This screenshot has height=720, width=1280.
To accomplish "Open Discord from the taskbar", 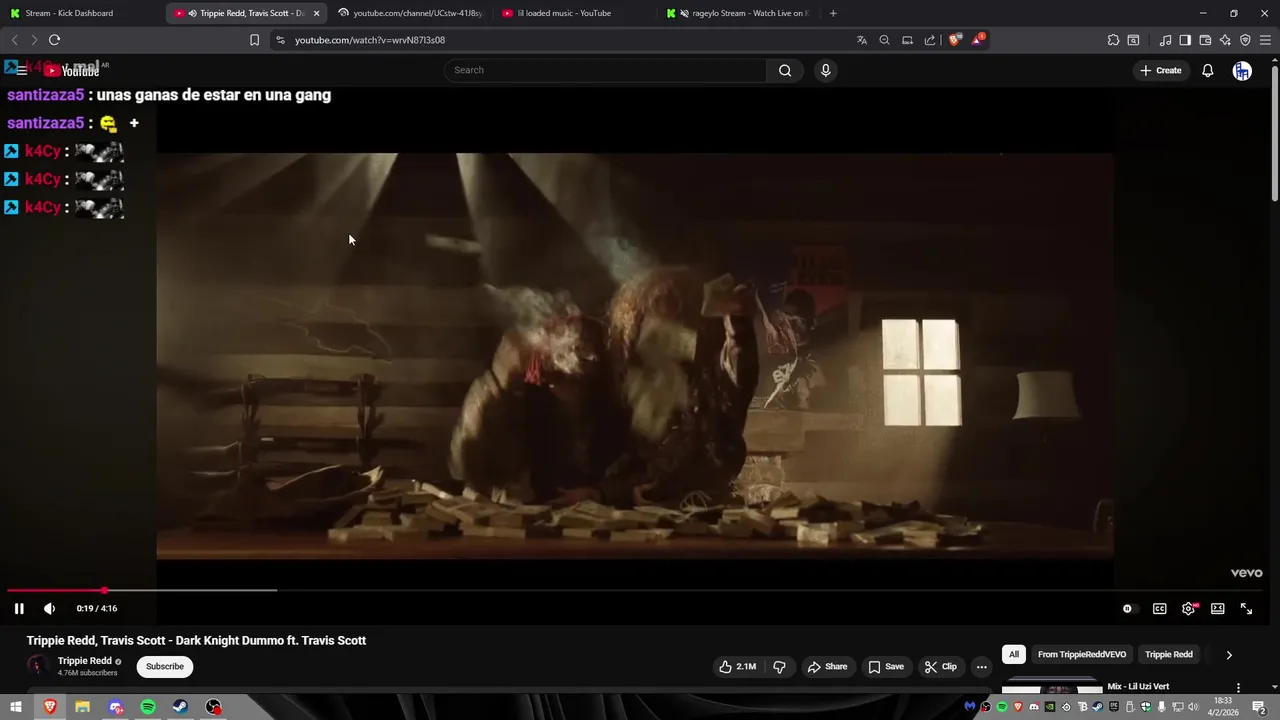I will click(116, 707).
